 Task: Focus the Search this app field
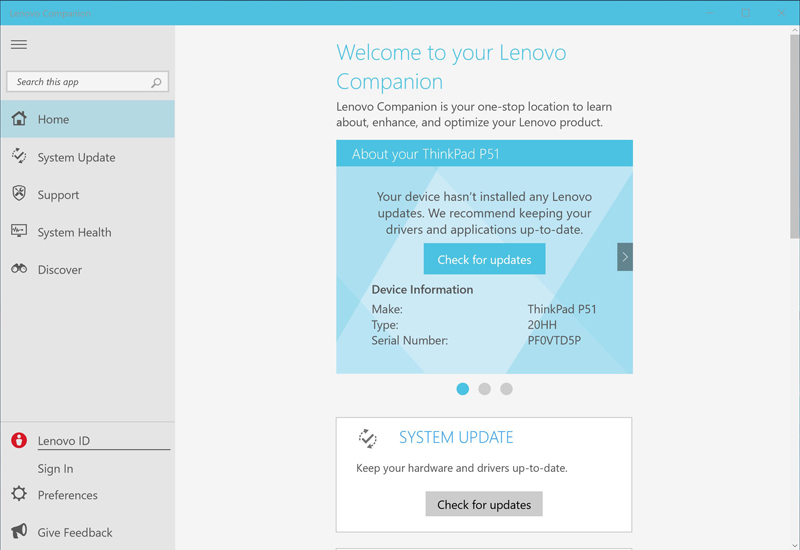click(x=87, y=82)
